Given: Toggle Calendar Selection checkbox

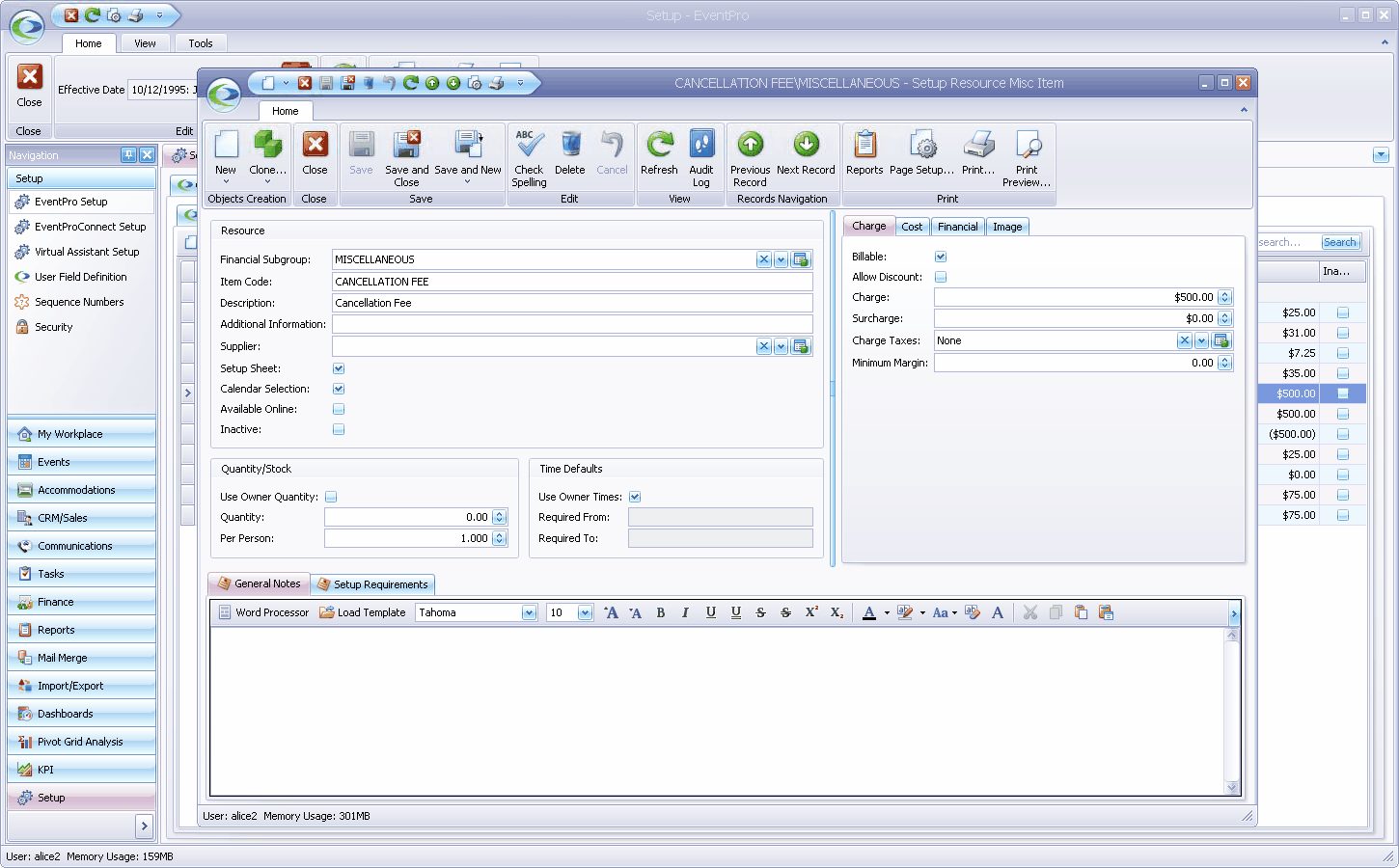Looking at the screenshot, I should coord(339,389).
